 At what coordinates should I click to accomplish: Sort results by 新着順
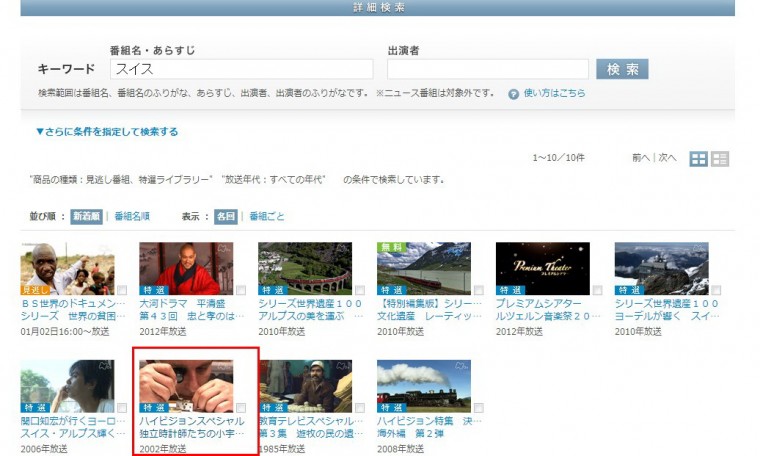86,216
